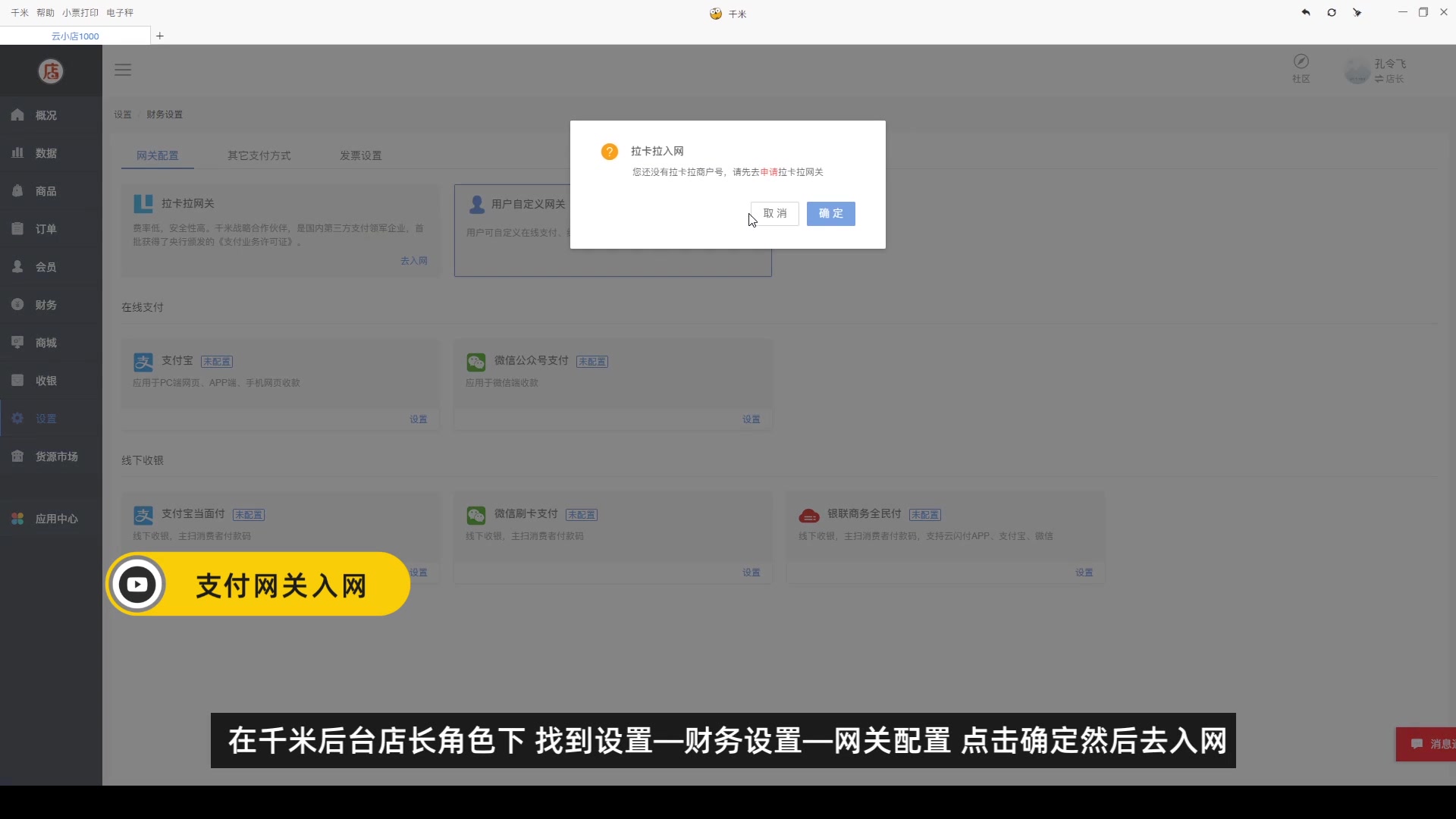Click the user avatar near 孔令飞
Viewport: 1456px width, 819px height.
pos(1357,71)
